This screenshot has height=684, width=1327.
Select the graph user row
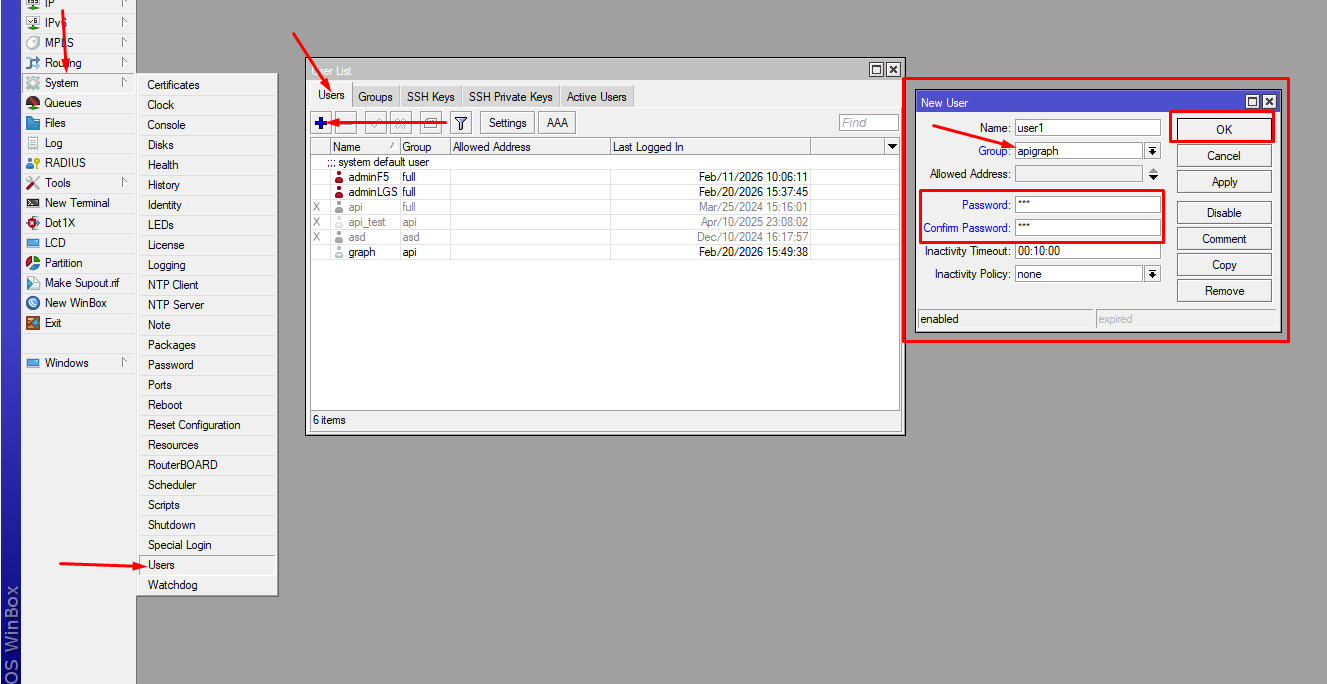pos(361,252)
